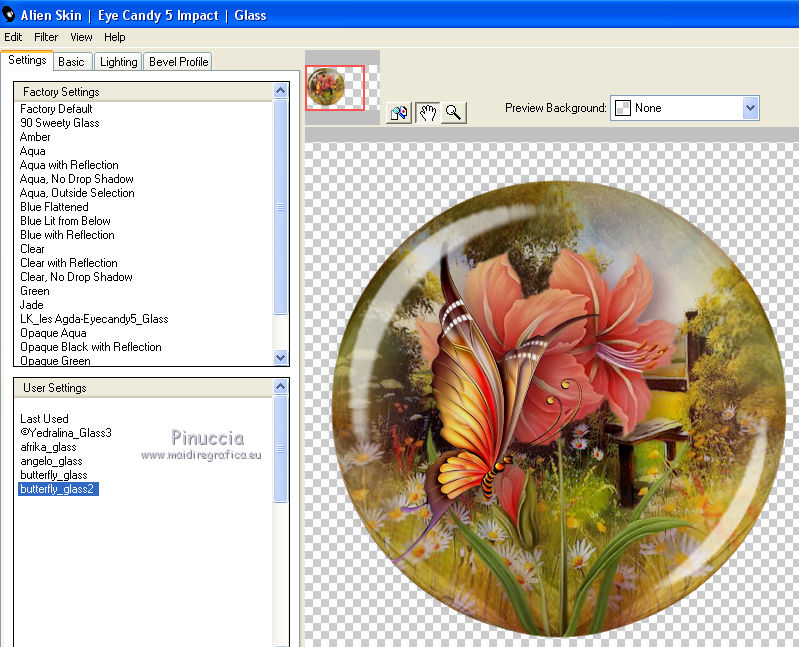Select LK_les Agda-Eyecandy5_Glass preset
This screenshot has height=647, width=799.
click(94, 319)
